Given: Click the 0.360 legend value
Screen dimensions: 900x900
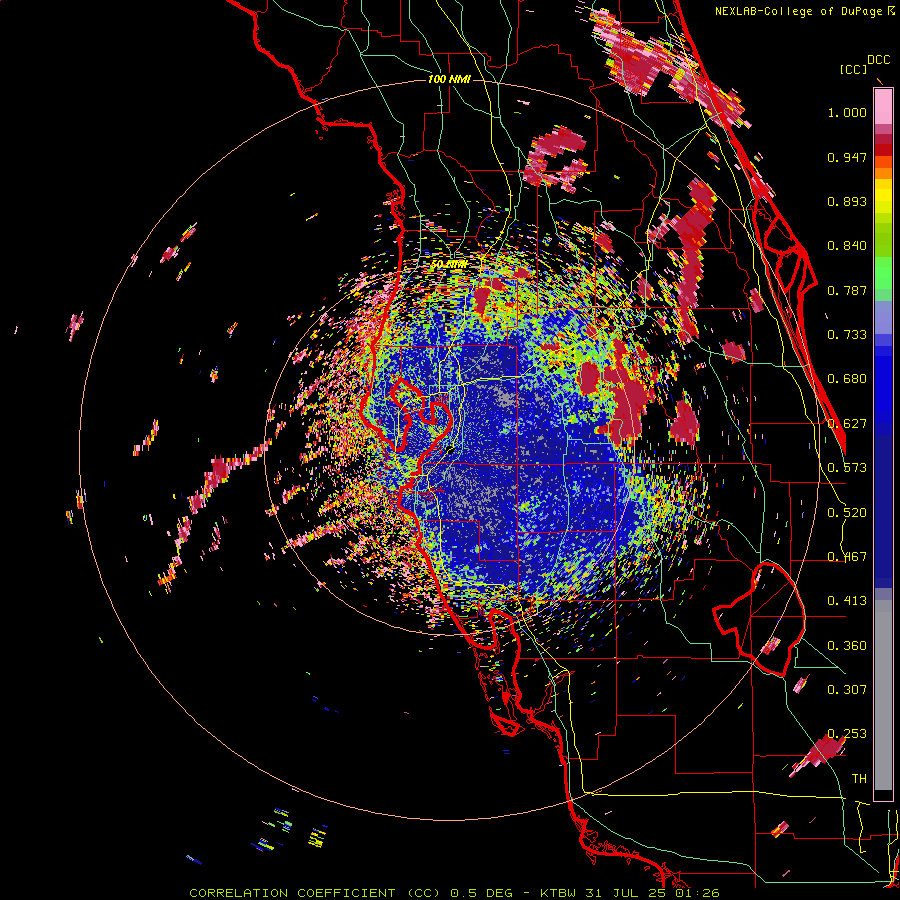Looking at the screenshot, I should point(847,646).
